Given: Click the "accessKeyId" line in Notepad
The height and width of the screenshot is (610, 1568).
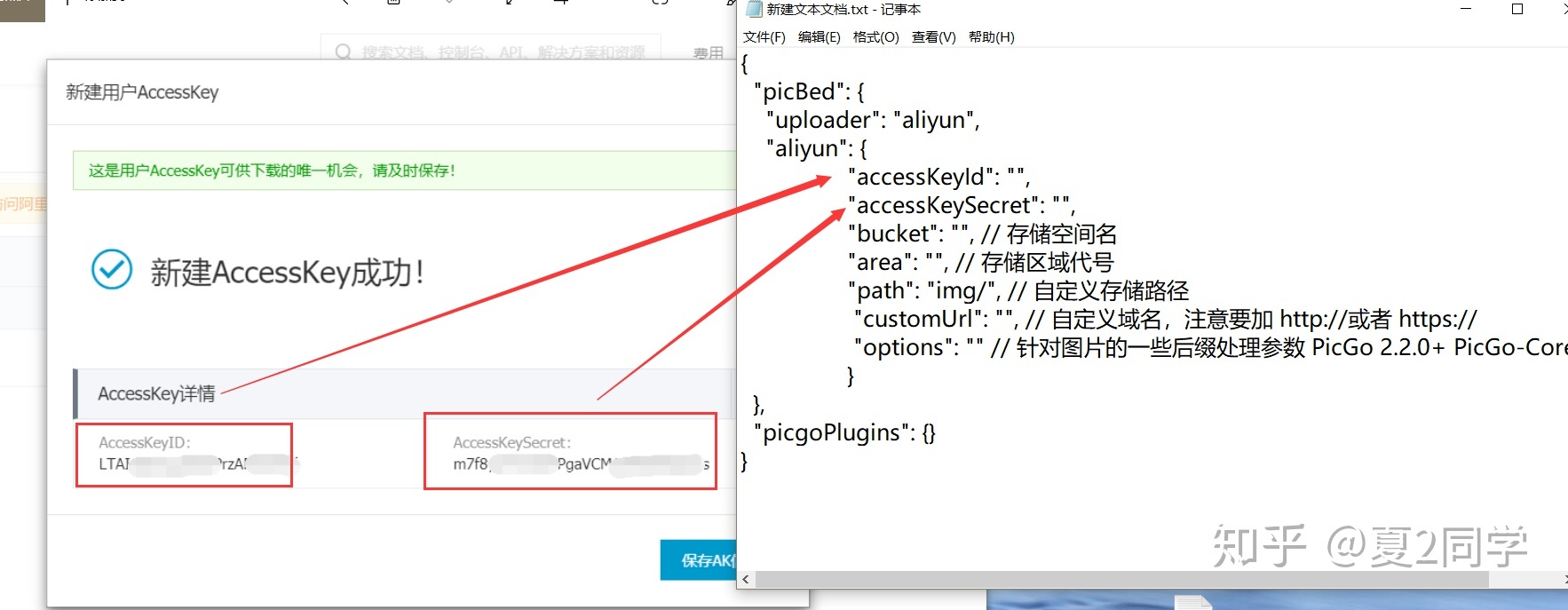Looking at the screenshot, I should (938, 177).
